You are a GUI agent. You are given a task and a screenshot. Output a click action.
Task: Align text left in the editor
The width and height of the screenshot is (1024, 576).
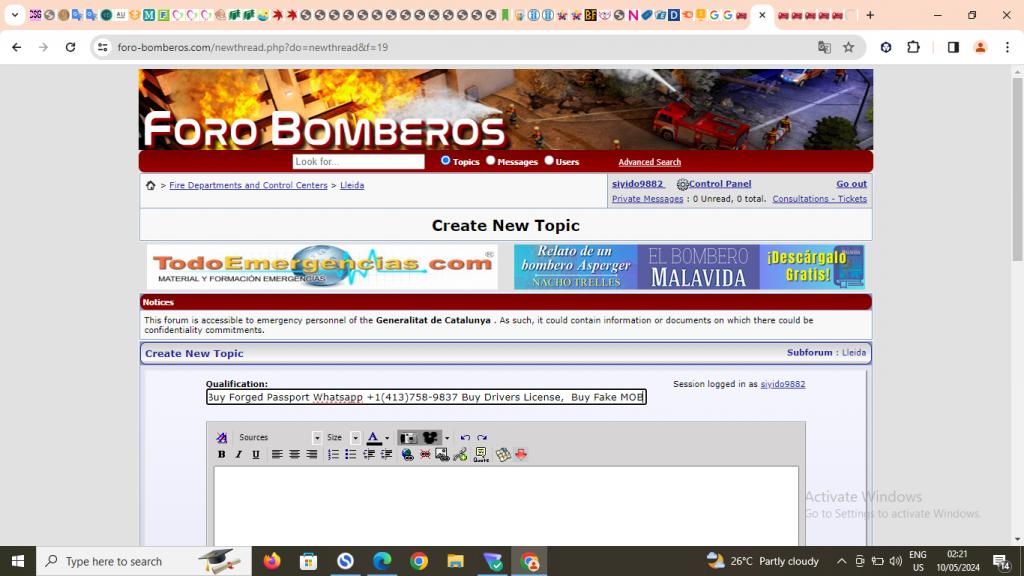pos(277,455)
